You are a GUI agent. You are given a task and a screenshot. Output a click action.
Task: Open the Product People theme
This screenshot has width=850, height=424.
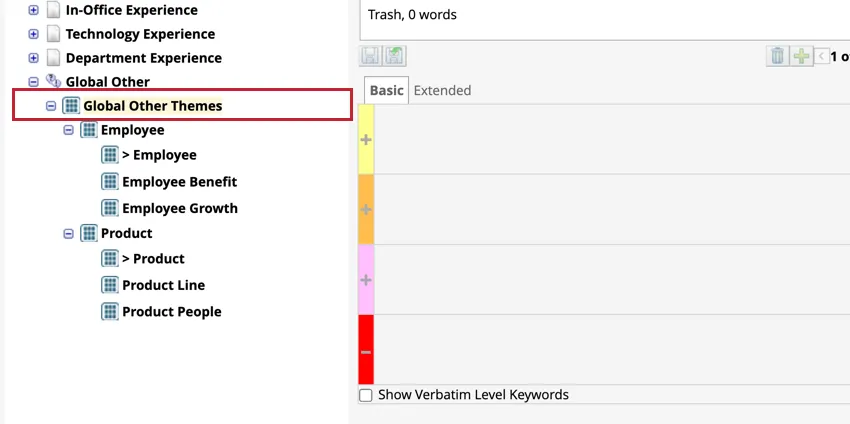[x=171, y=311]
